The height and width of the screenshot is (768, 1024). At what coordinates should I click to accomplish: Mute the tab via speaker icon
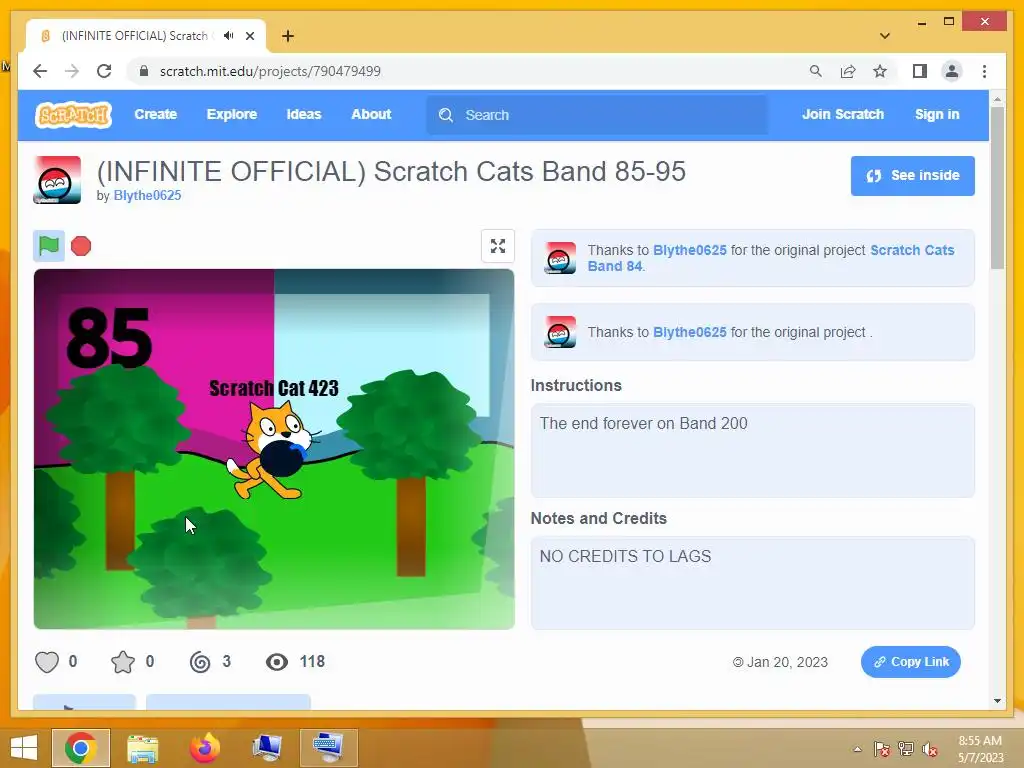pyautogui.click(x=229, y=36)
